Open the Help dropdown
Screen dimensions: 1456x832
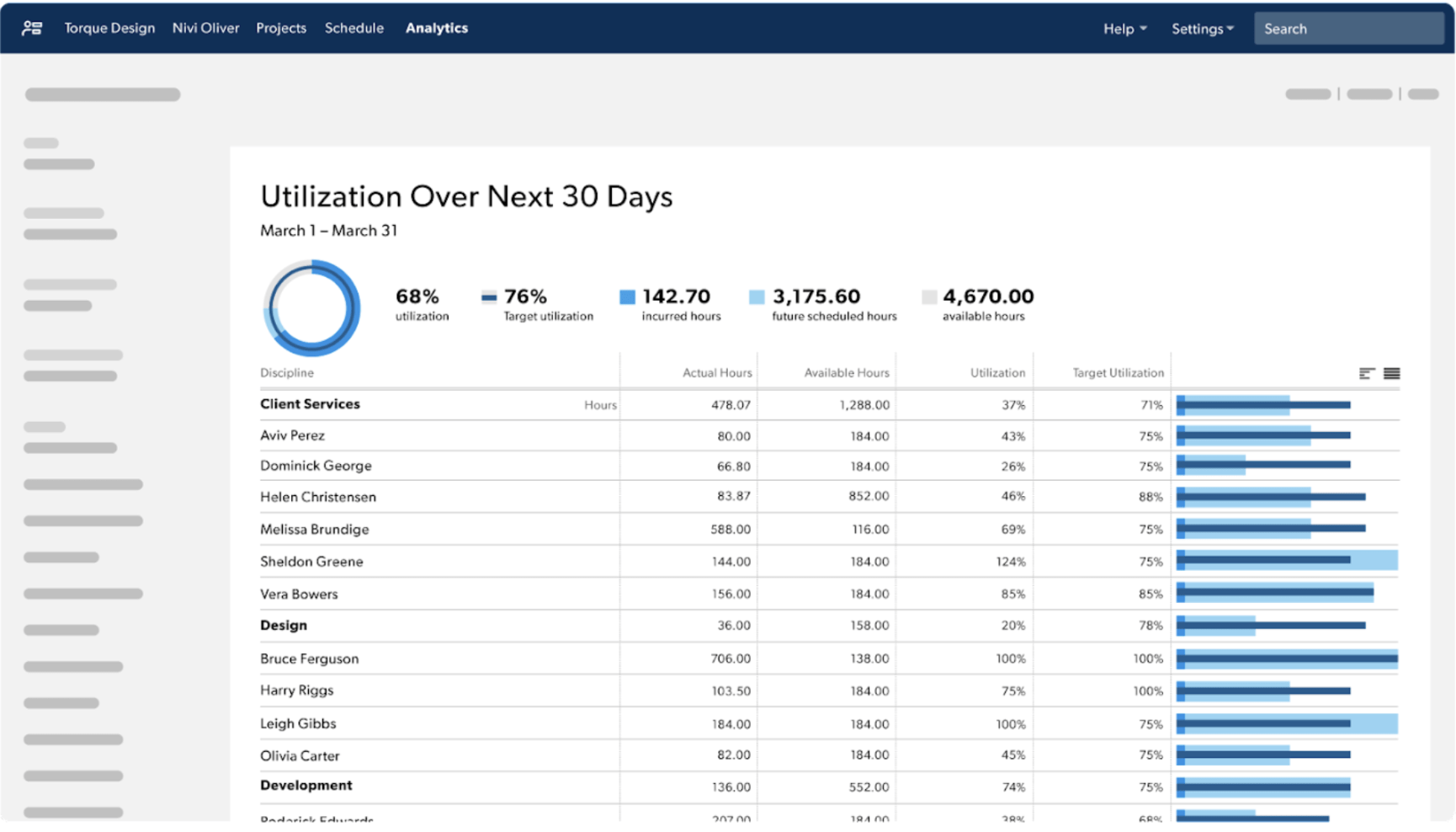coord(1124,28)
